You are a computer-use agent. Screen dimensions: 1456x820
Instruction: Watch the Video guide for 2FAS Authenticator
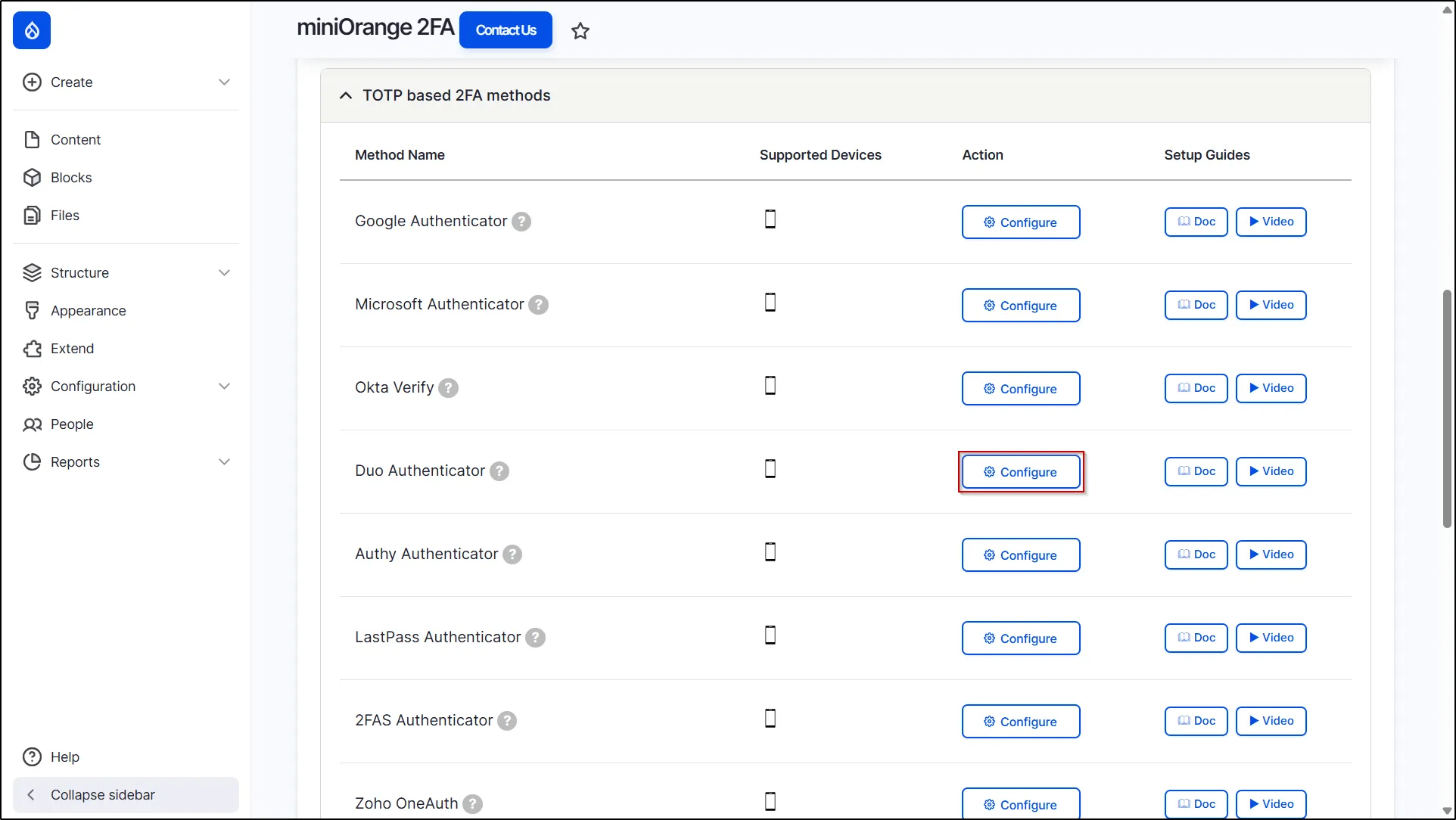tap(1271, 722)
